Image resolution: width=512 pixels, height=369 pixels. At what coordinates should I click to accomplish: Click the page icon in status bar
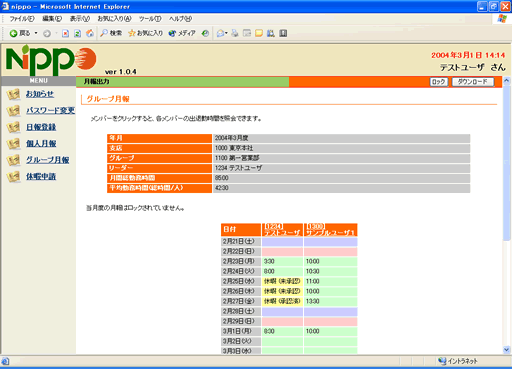point(5,361)
